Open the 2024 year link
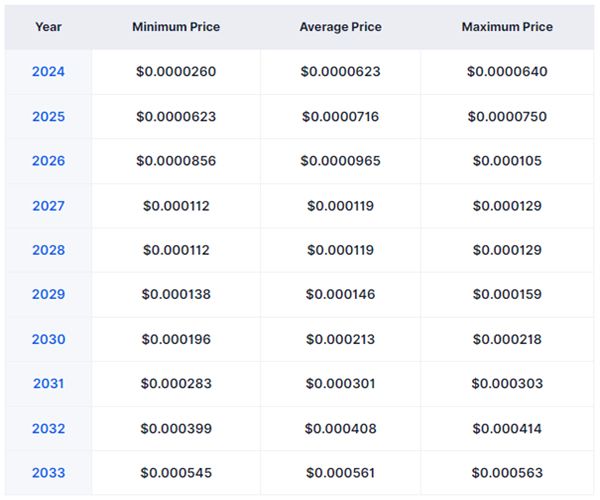This screenshot has height=500, width=600. tap(48, 72)
